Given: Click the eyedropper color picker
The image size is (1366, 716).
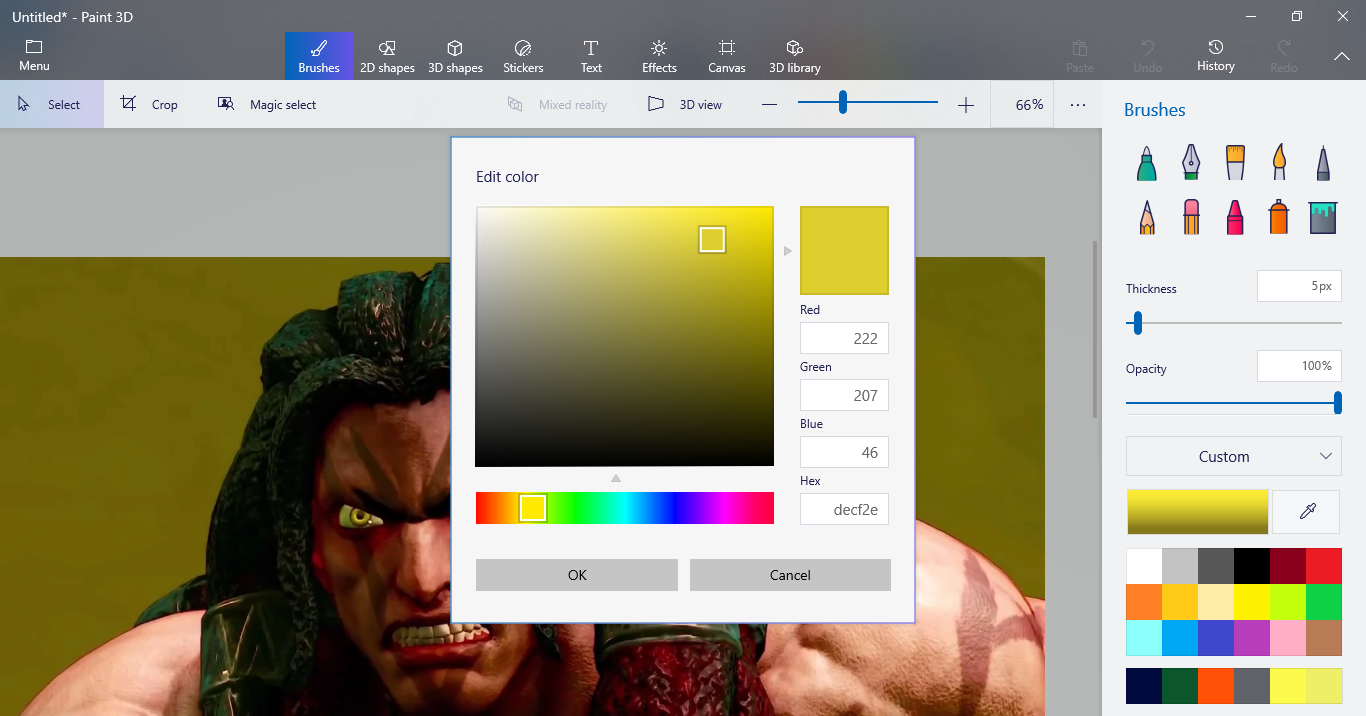Looking at the screenshot, I should coord(1307,512).
